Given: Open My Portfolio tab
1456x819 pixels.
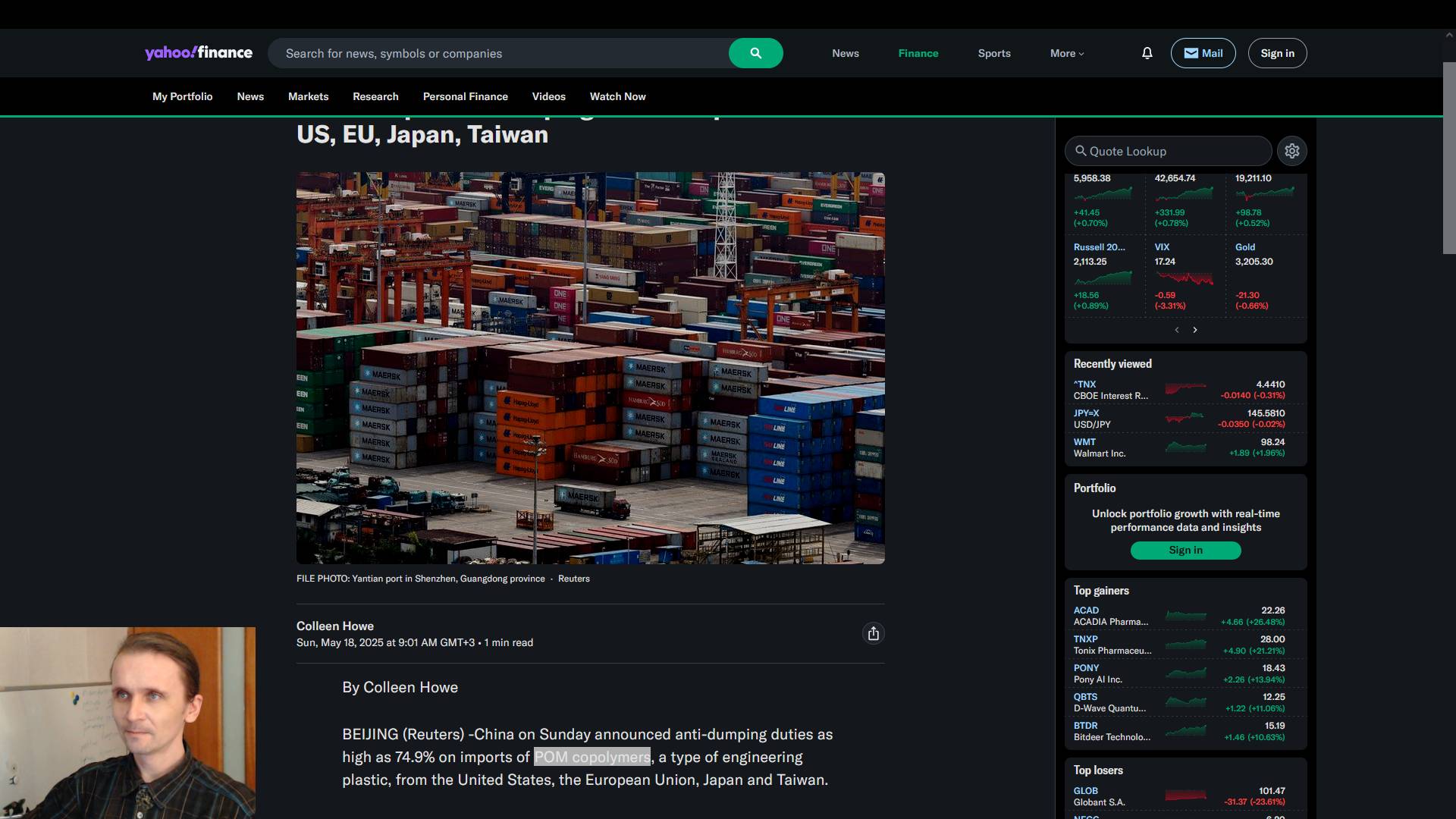Looking at the screenshot, I should (182, 96).
